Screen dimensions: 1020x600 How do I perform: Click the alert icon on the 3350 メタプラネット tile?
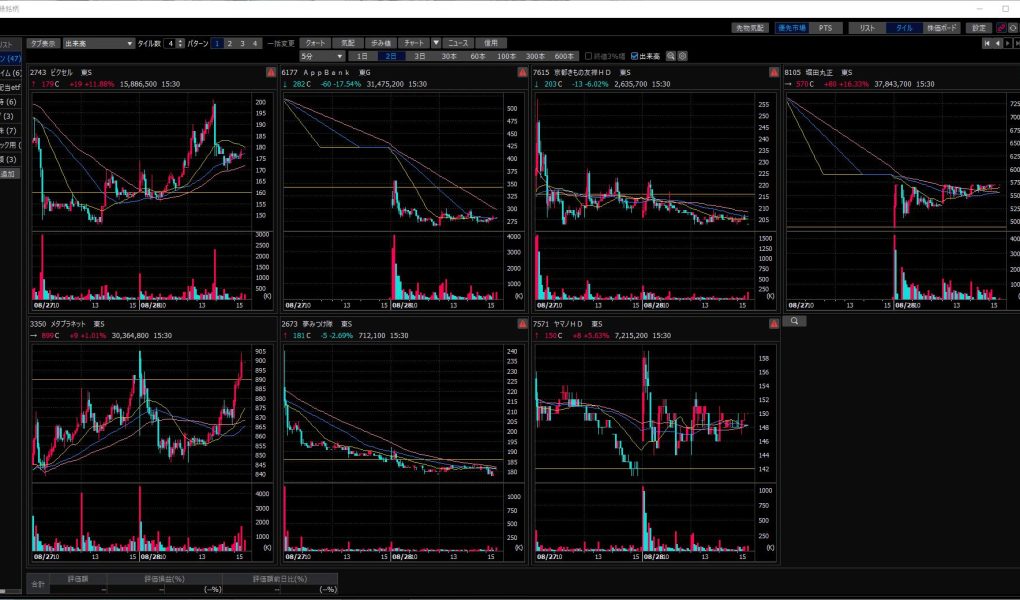[270, 324]
